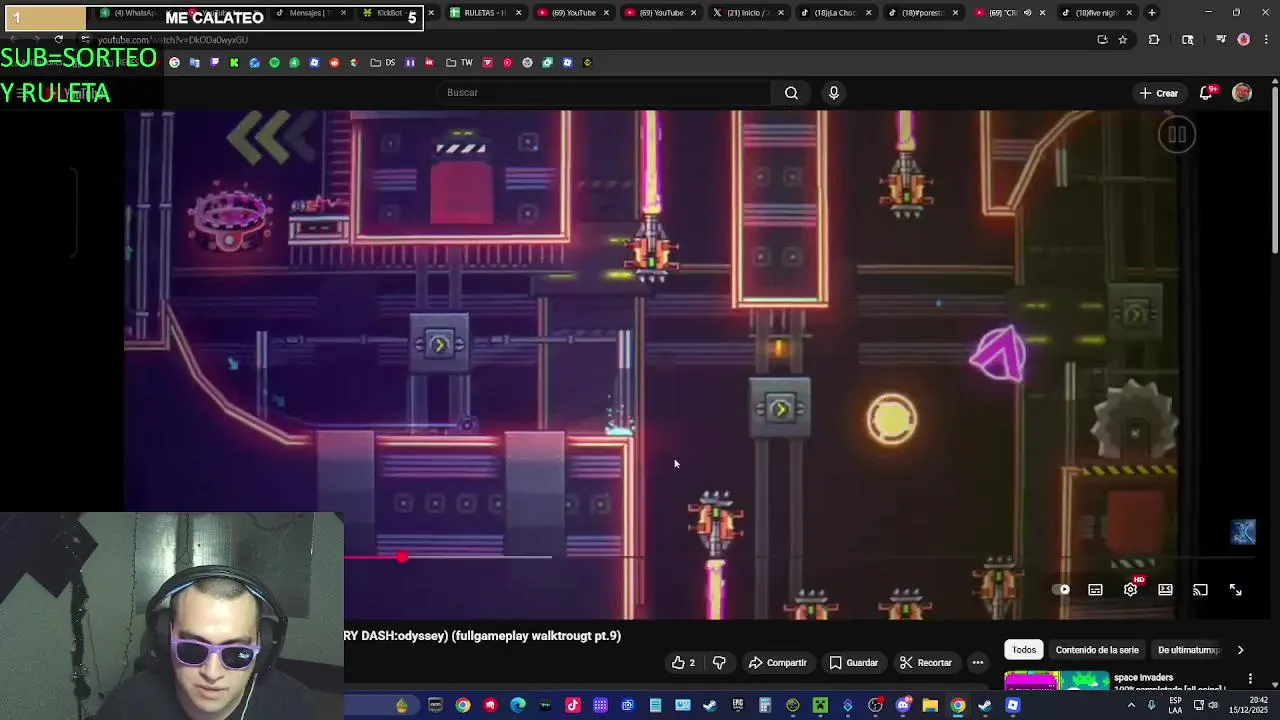1280x720 pixels.
Task: Open the Google bookmark
Action: tap(174, 63)
